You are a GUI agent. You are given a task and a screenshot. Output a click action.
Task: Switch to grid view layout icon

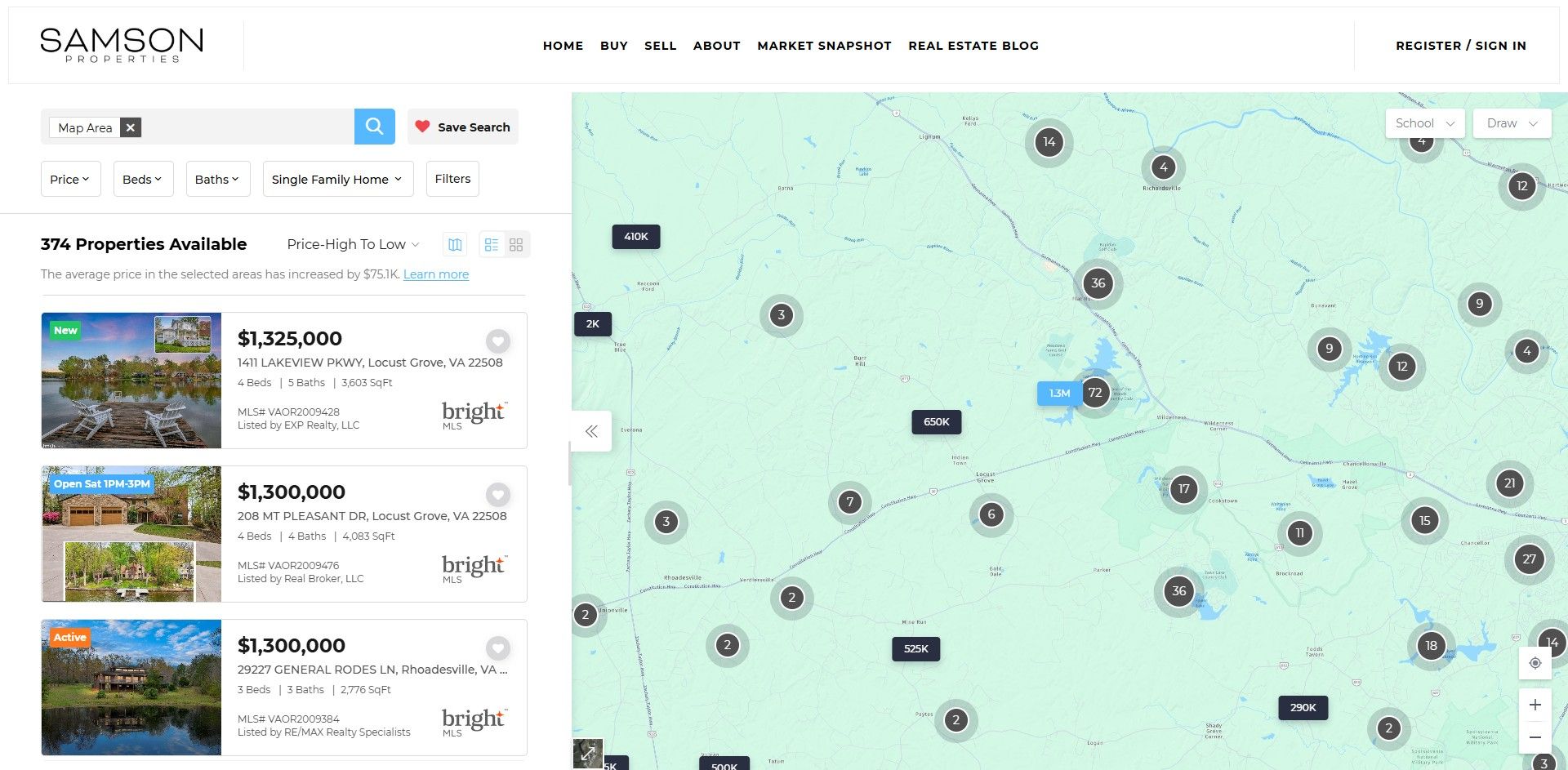point(516,244)
